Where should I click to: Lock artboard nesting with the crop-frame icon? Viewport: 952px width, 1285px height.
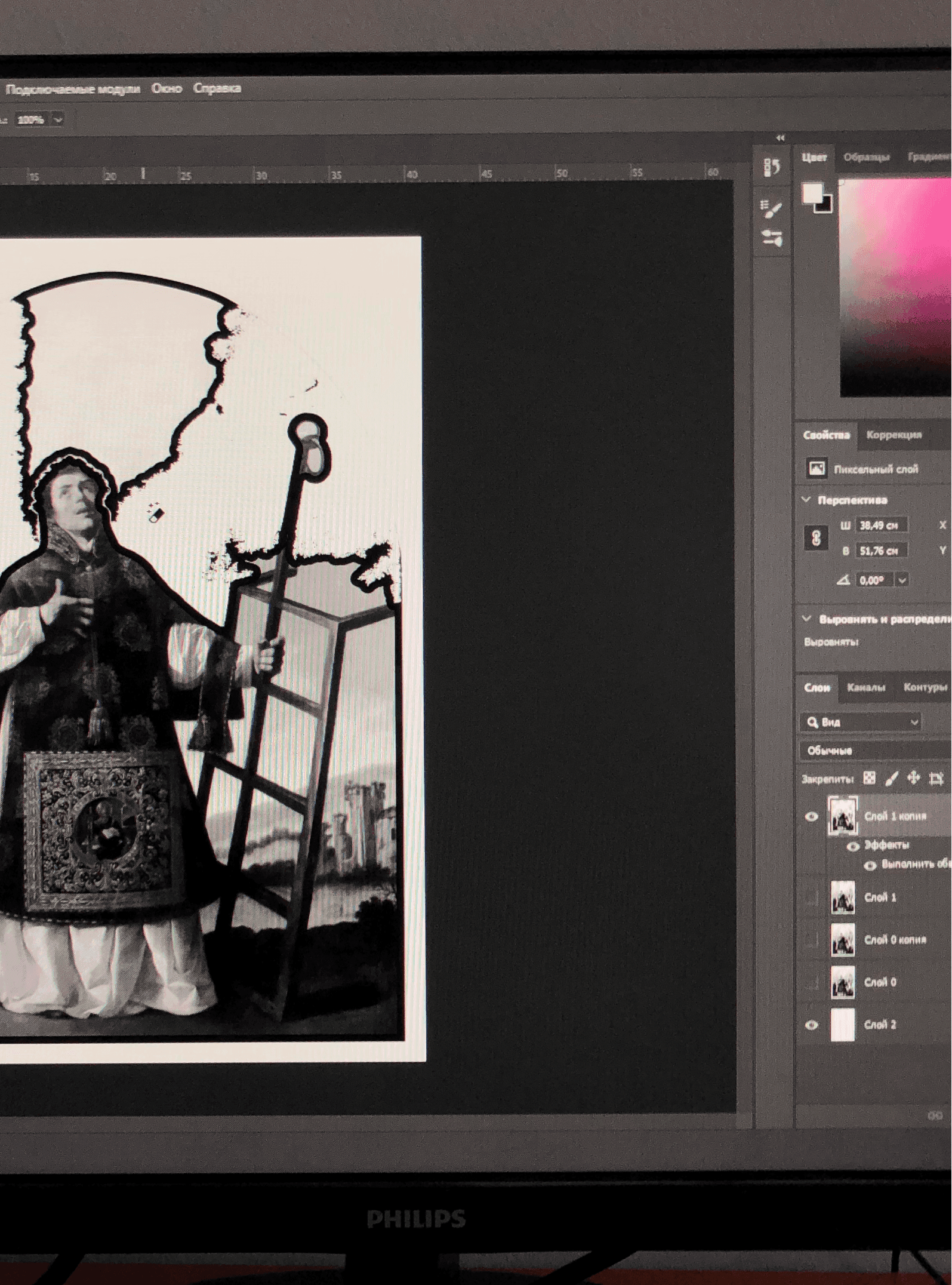936,778
